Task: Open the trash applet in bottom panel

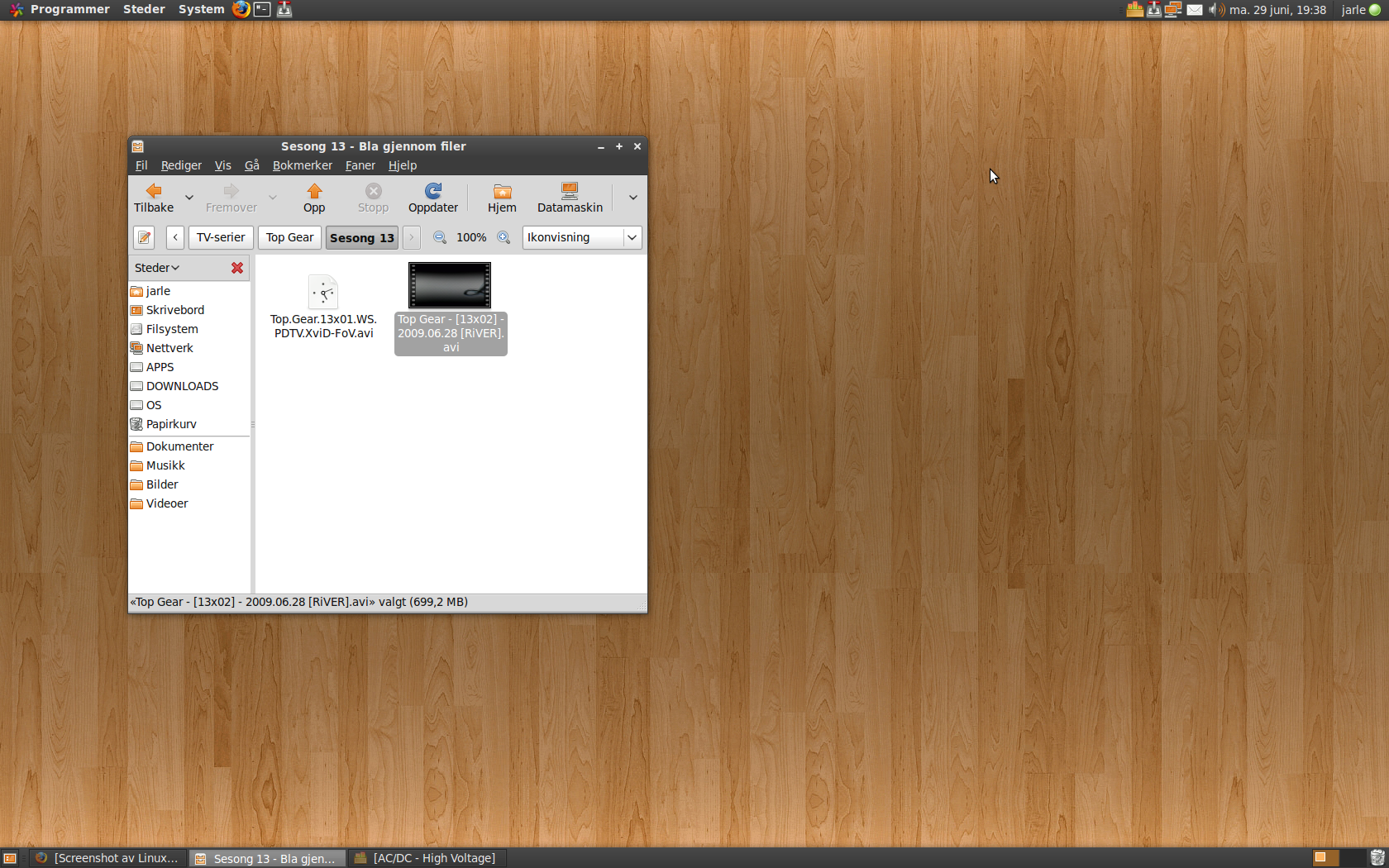Action: (1377, 858)
